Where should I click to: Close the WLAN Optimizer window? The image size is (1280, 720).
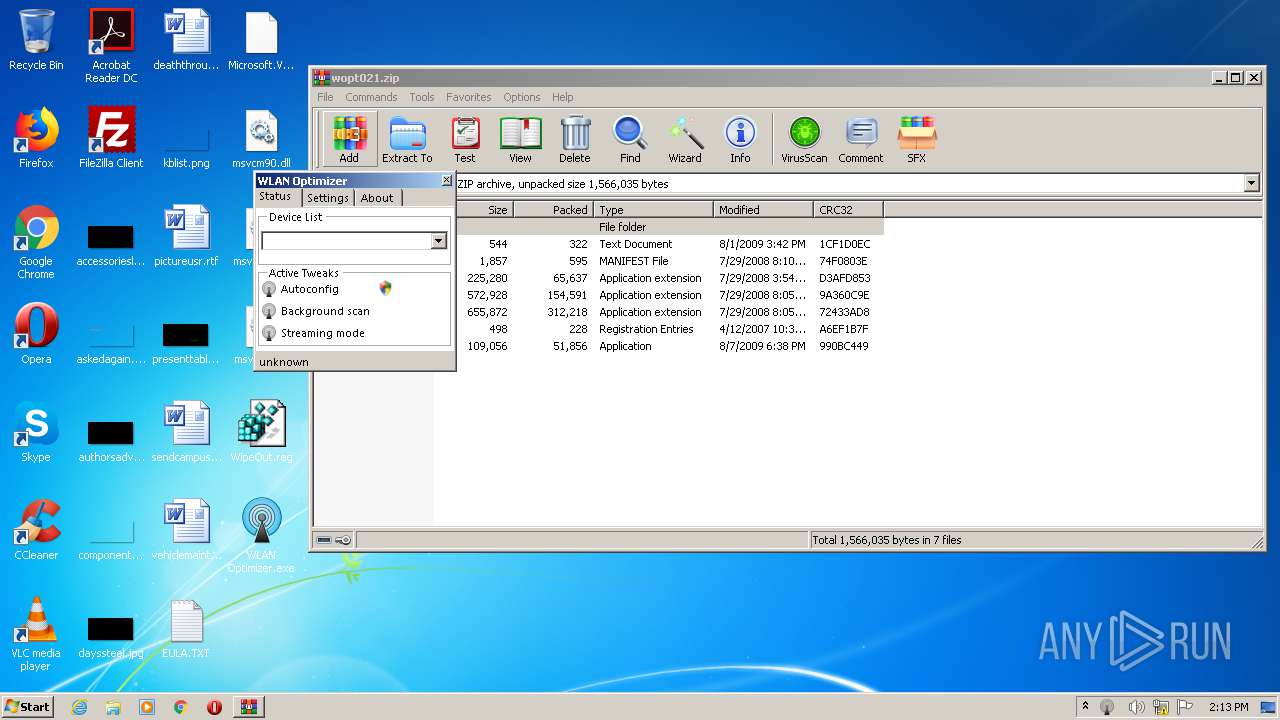coord(447,180)
